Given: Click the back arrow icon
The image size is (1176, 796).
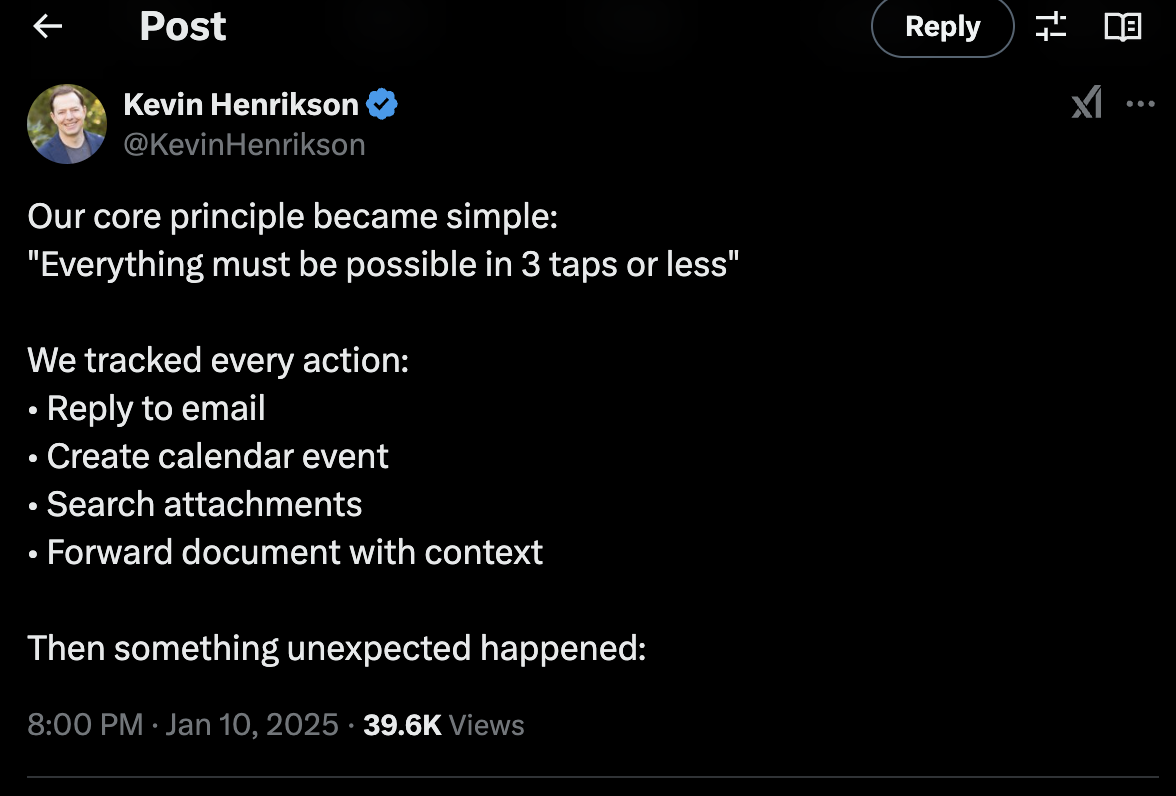Looking at the screenshot, I should [47, 27].
